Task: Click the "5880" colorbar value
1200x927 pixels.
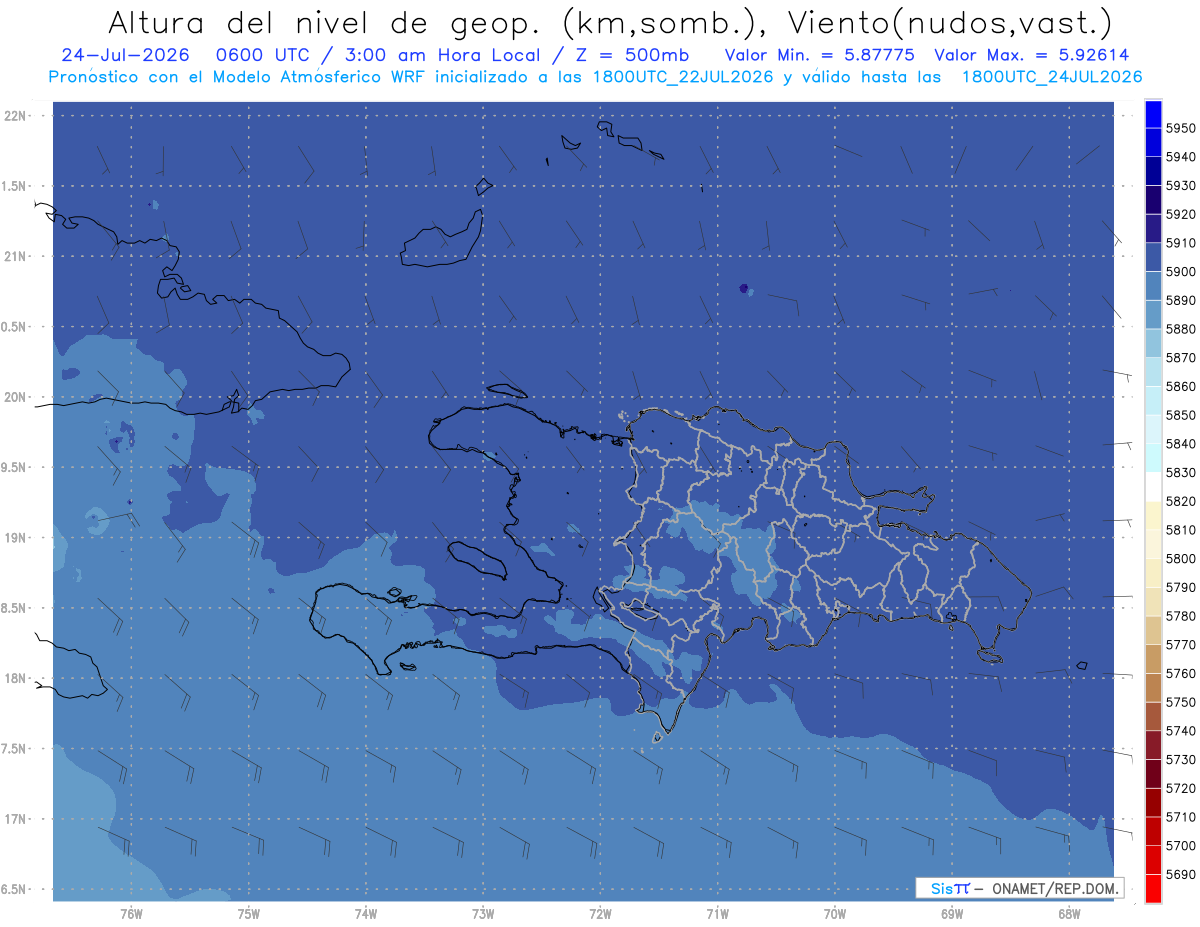Action: click(1180, 328)
